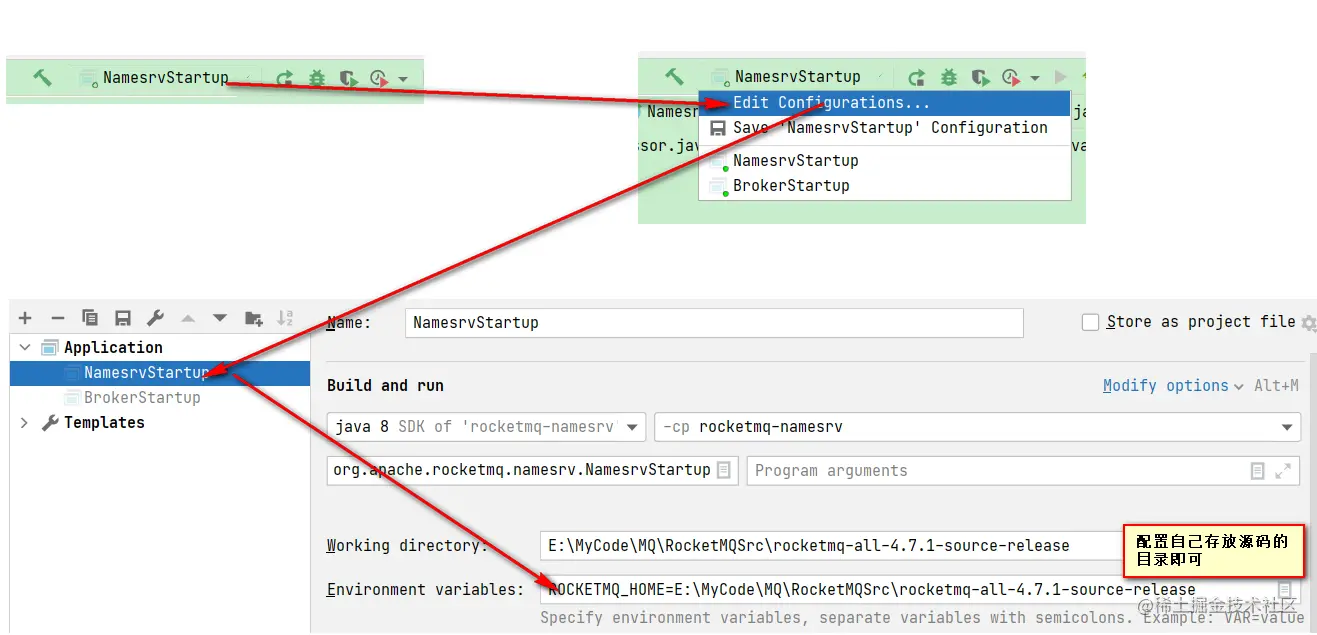Click the Debug bug icon in the toolbar without the open menu
1317x635 pixels.
coord(316,78)
